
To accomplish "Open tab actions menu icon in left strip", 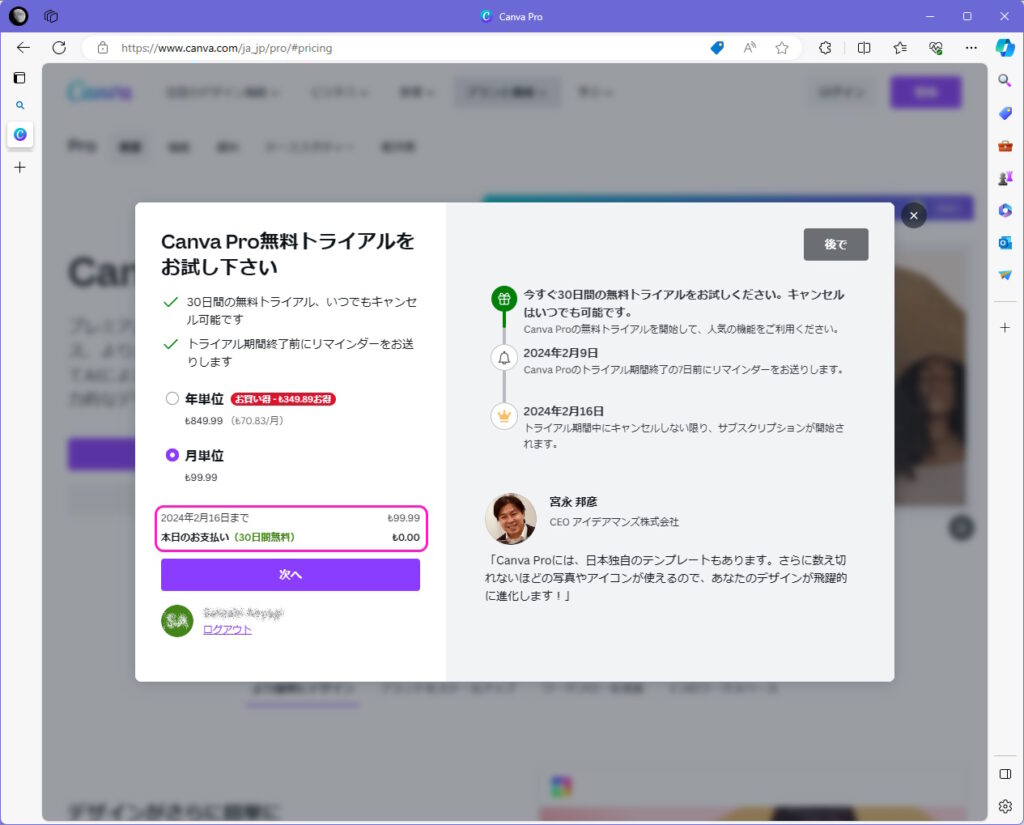I will (20, 78).
